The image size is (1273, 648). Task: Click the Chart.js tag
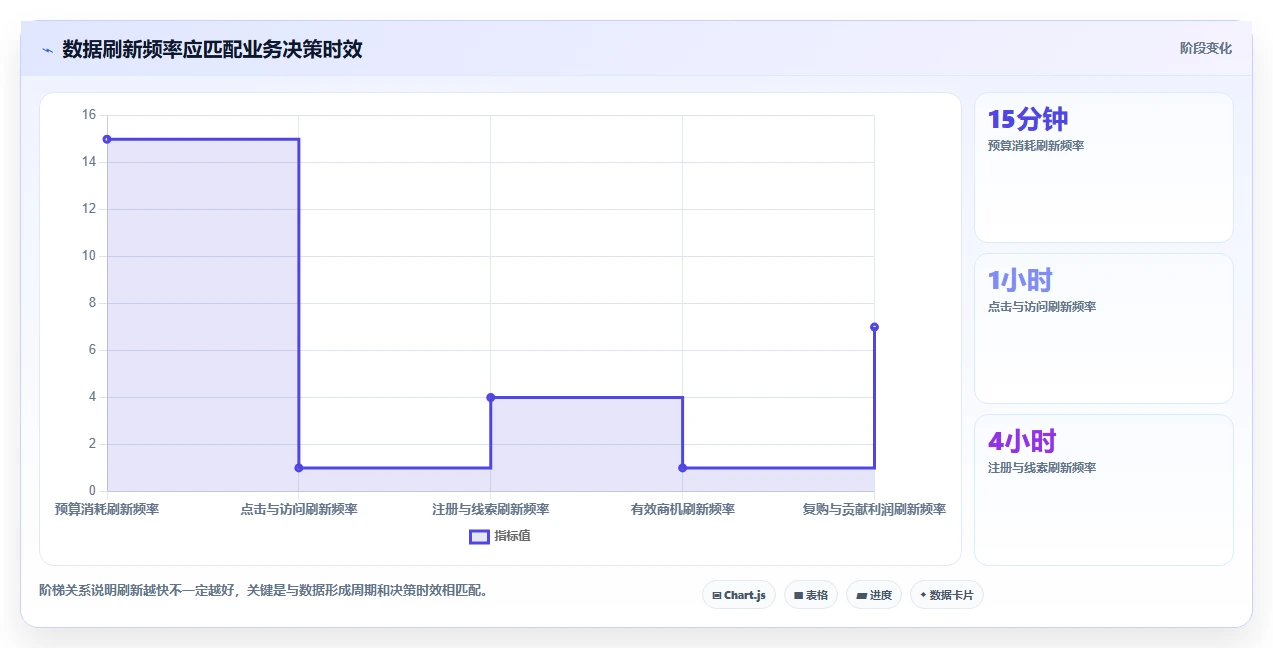point(739,595)
